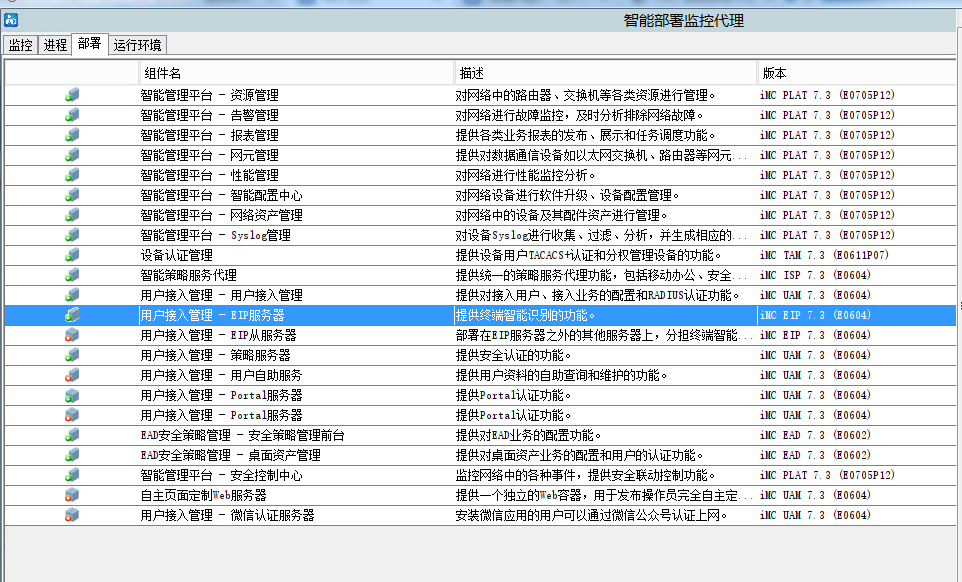Click version iMC ISP 7.3 (E0604)
The width and height of the screenshot is (962, 582).
tap(815, 275)
